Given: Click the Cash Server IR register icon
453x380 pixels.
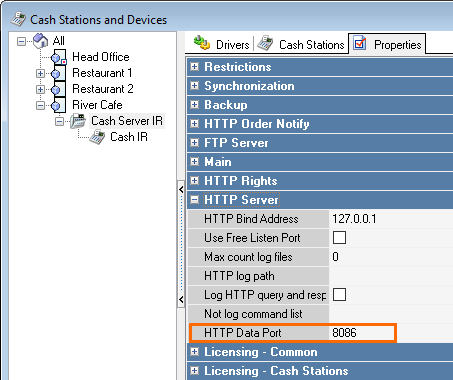Looking at the screenshot, I should coord(78,121).
